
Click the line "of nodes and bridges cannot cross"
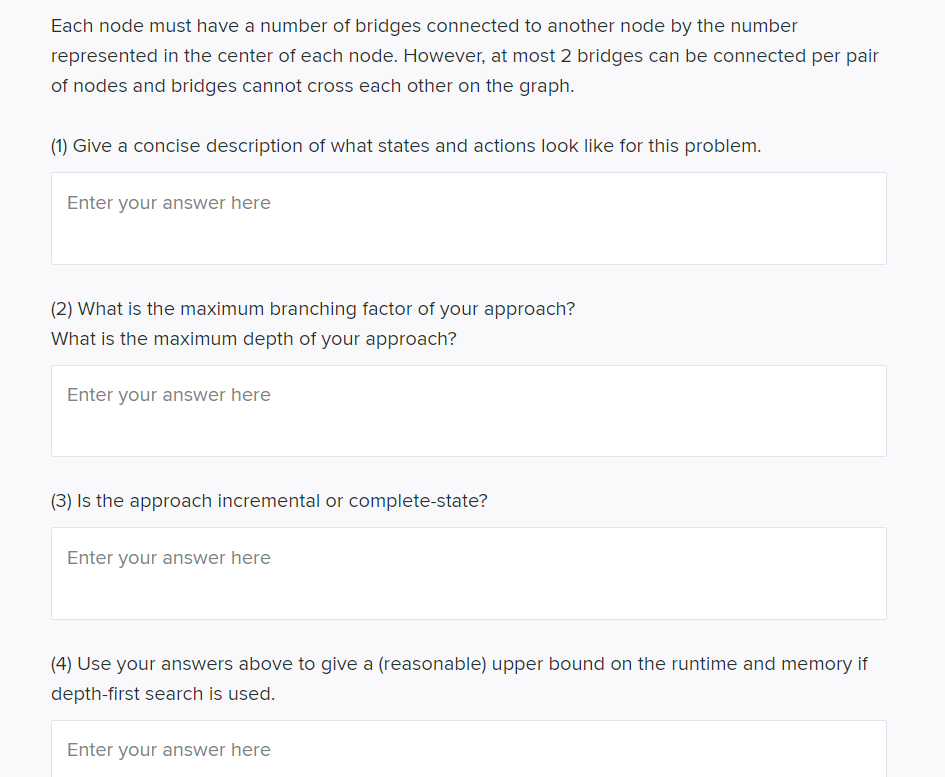pos(312,86)
